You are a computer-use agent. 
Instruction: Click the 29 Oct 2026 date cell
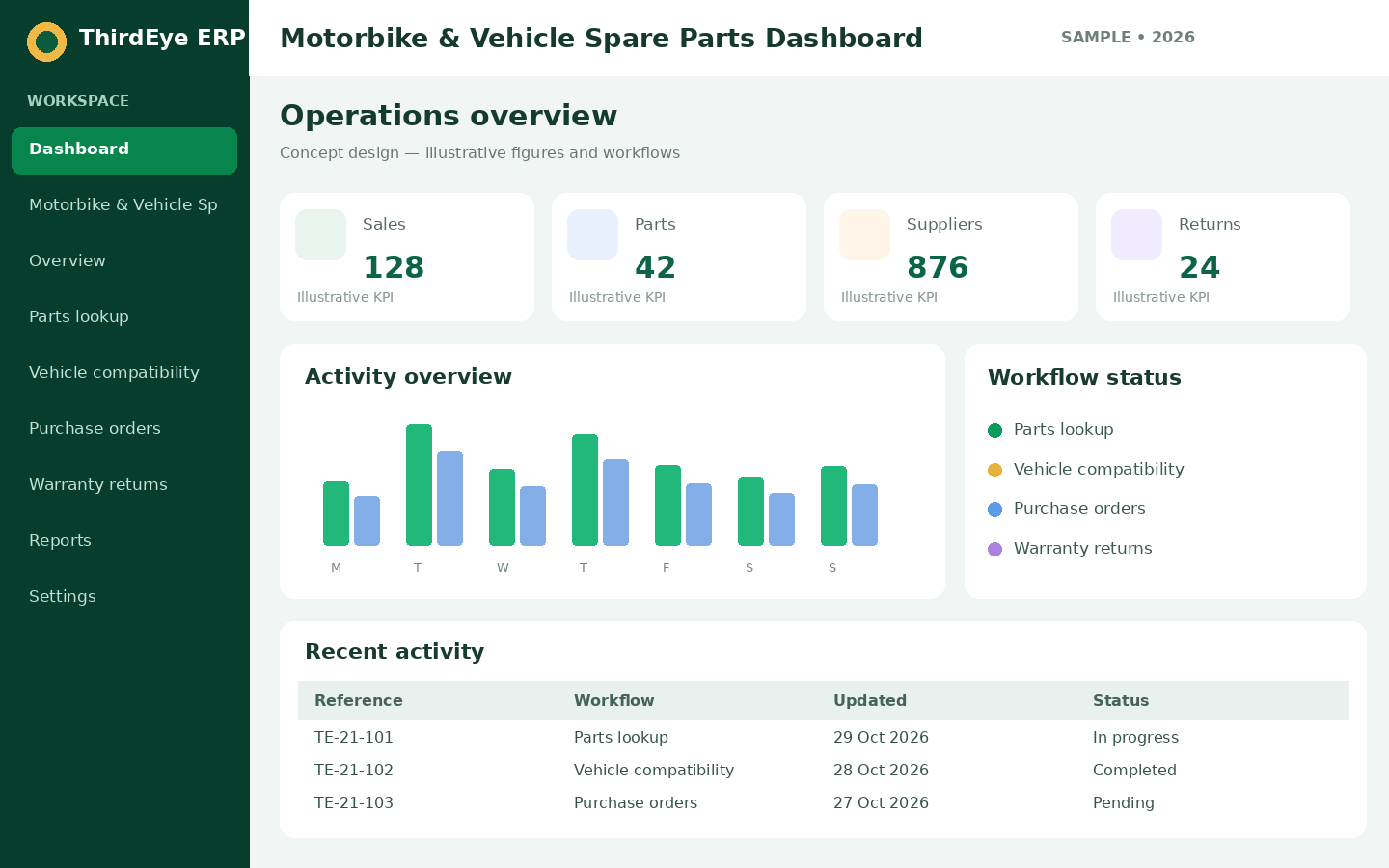coord(881,738)
